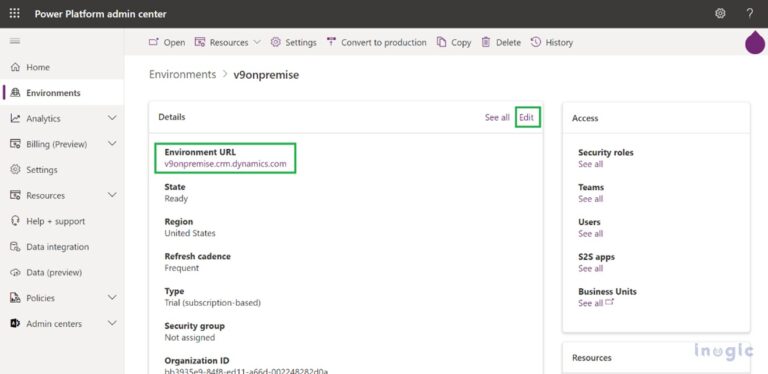This screenshot has width=768, height=374.
Task: Click the Data (preview) cloud icon
Action: 16,272
